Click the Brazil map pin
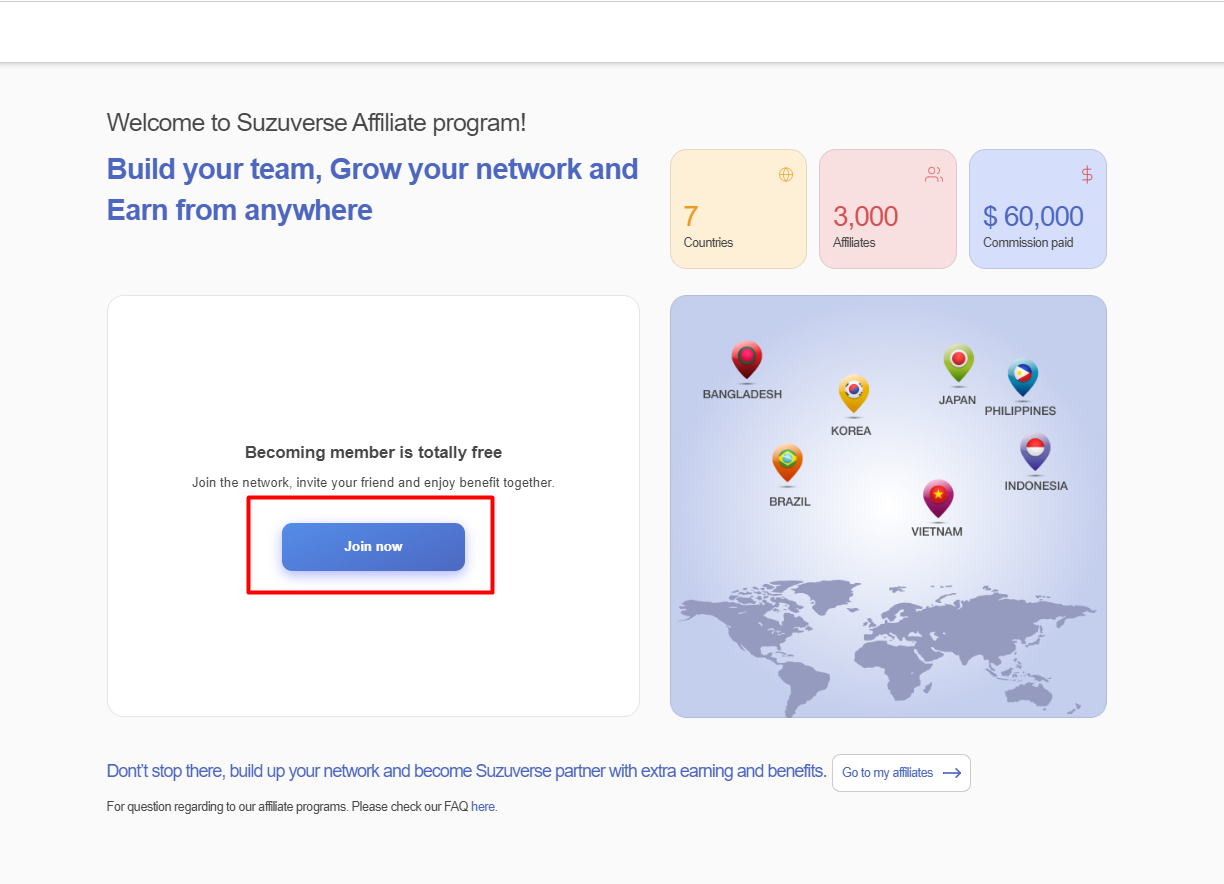 coord(787,463)
